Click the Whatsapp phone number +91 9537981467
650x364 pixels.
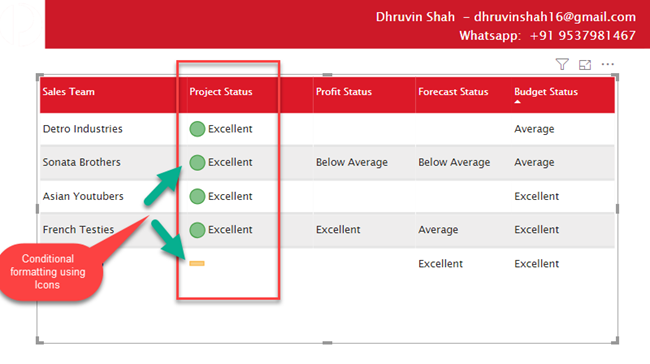pyautogui.click(x=582, y=36)
